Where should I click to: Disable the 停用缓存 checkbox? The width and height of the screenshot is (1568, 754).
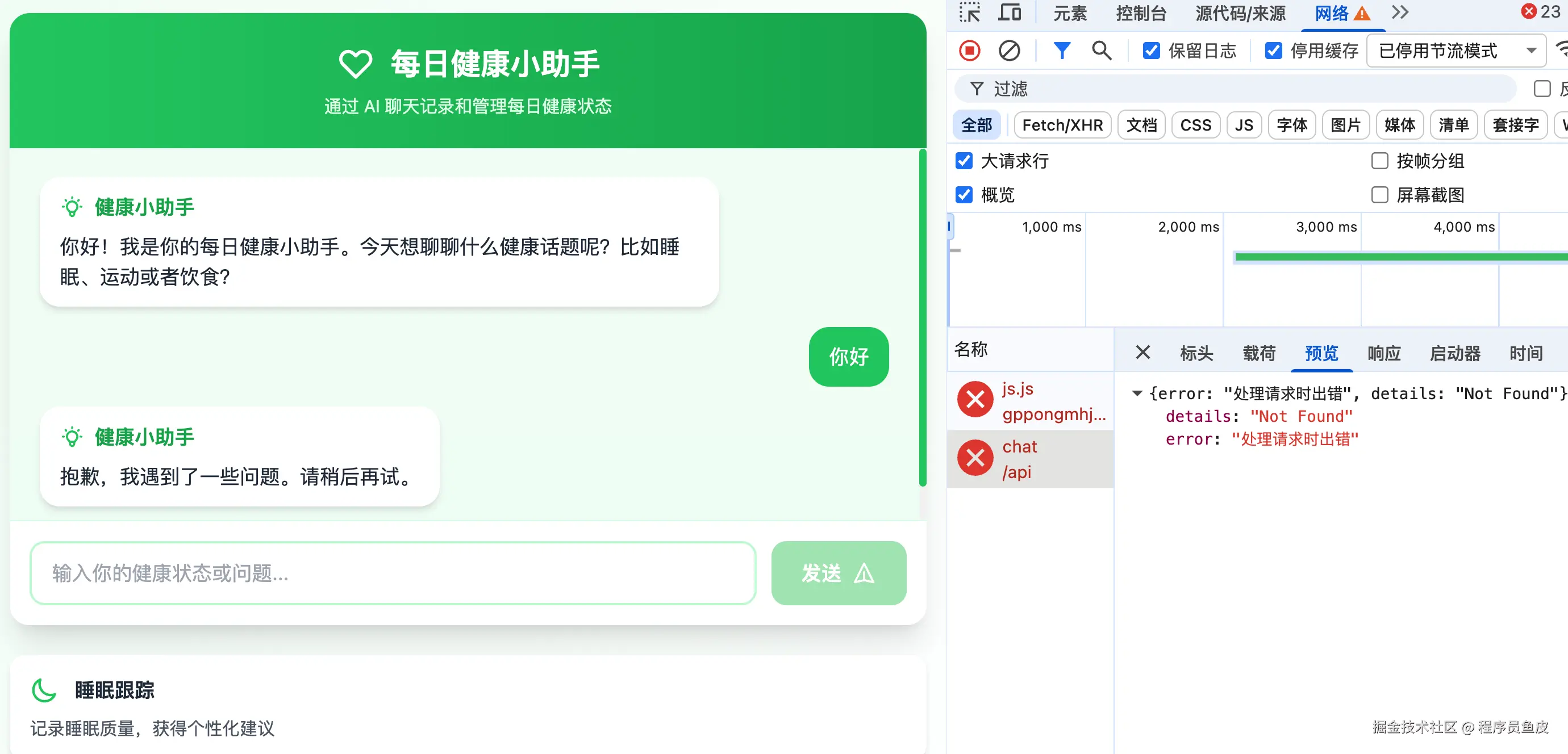[x=1273, y=51]
